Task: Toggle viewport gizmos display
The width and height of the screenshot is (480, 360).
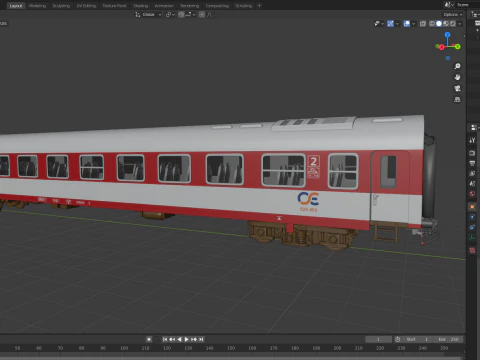Action: [x=390, y=24]
